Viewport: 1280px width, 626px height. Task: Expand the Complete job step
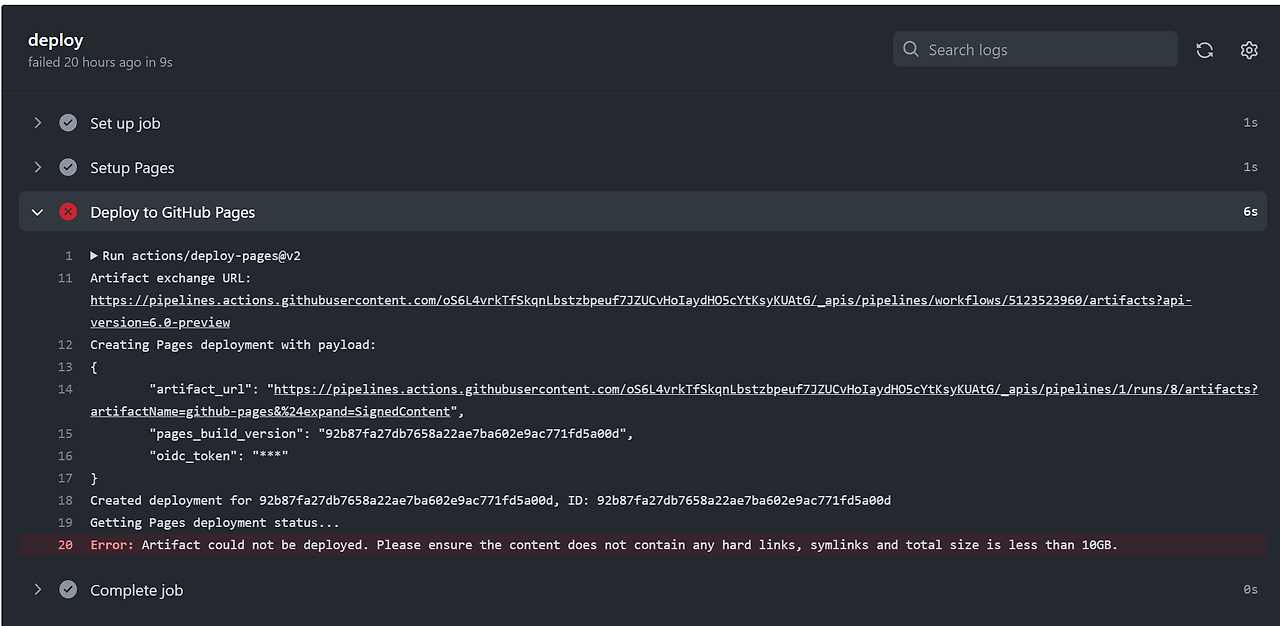tap(37, 590)
